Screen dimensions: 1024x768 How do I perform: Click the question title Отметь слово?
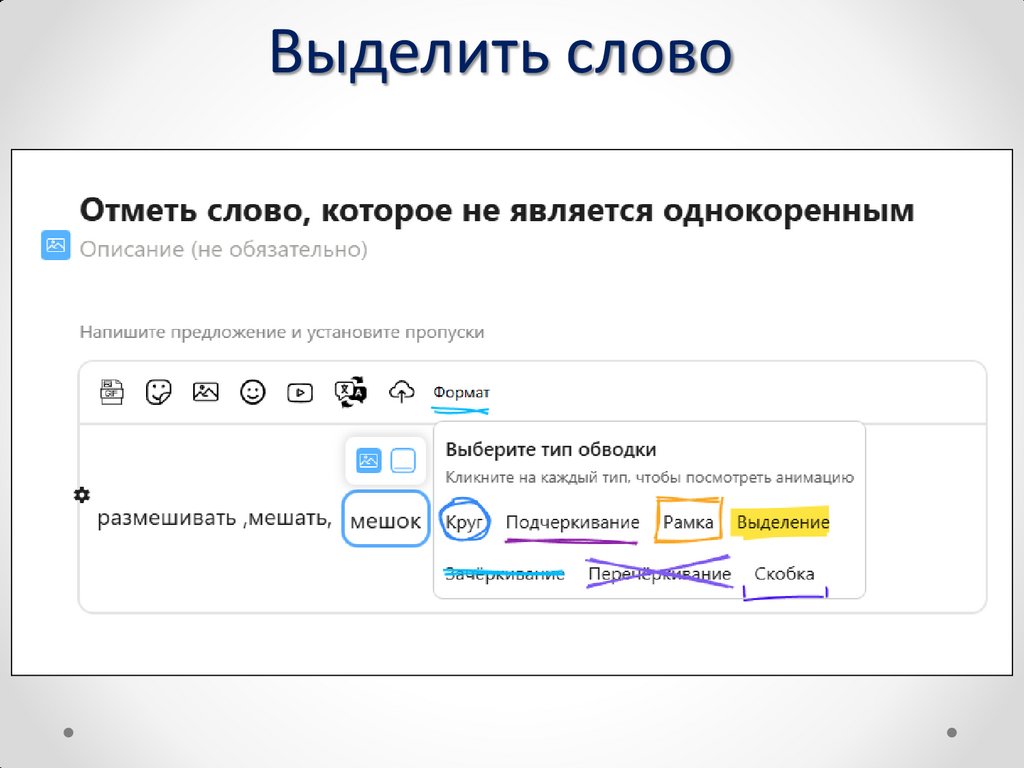pos(496,210)
